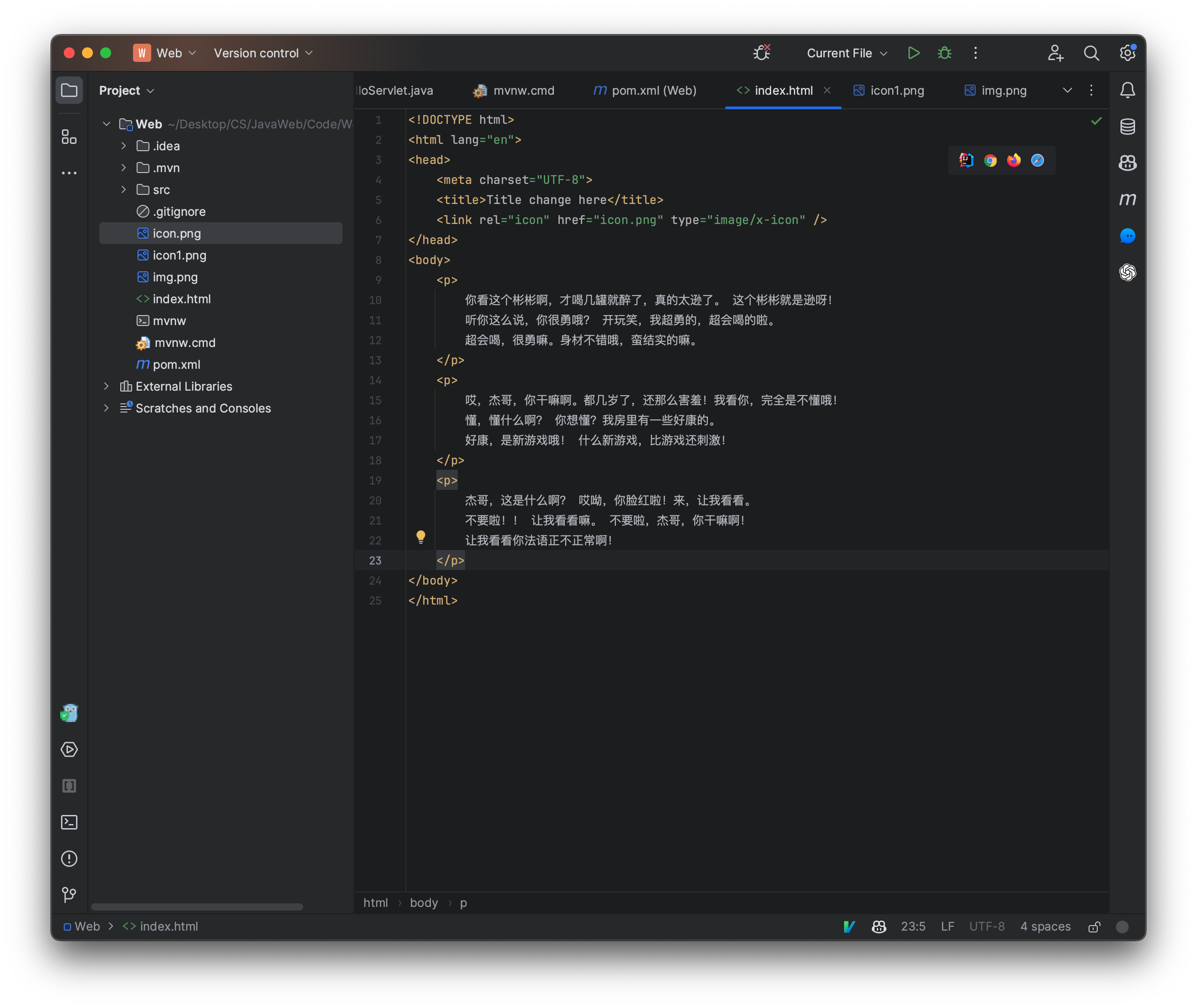
Task: Open IDE settings gear
Action: (1127, 53)
